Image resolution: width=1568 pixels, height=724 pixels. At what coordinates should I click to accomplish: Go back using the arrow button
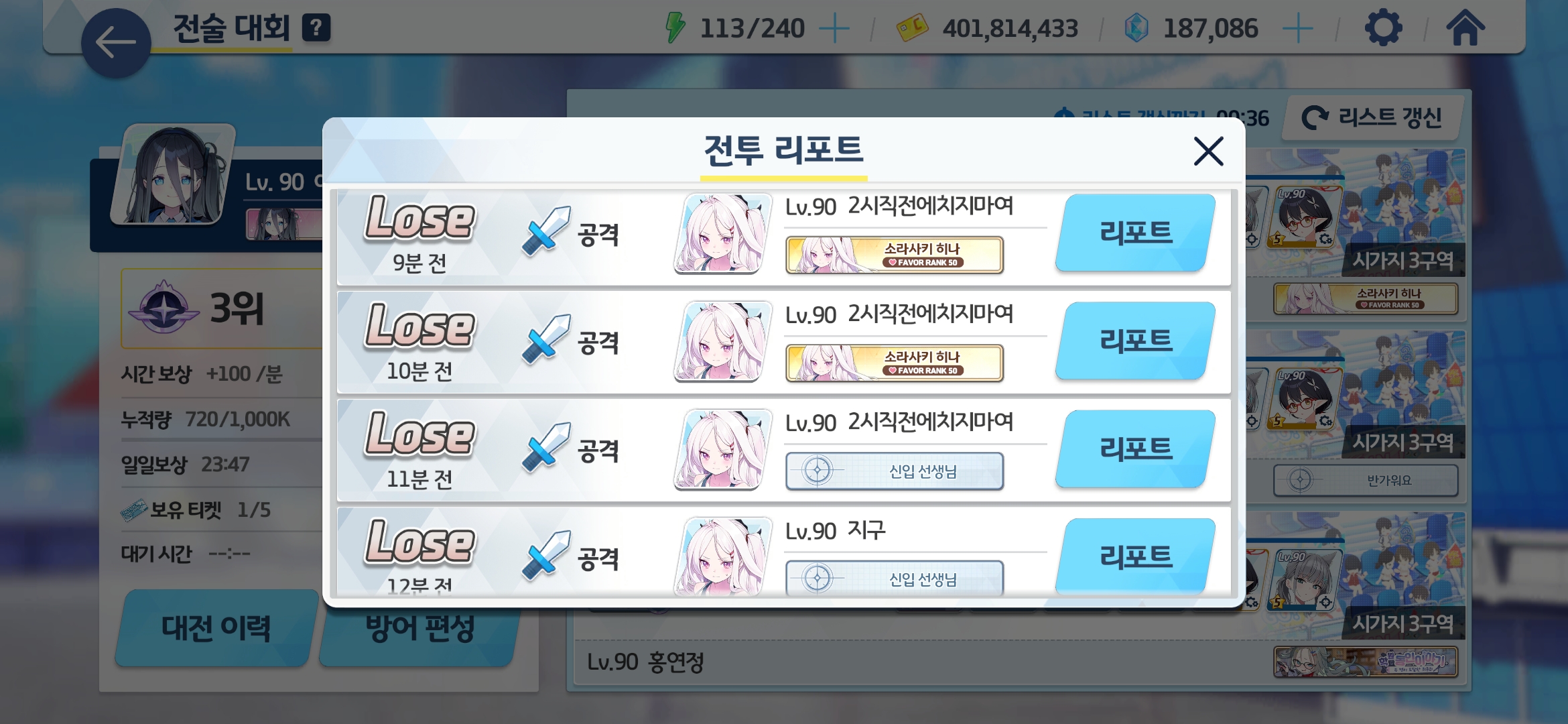coord(116,43)
